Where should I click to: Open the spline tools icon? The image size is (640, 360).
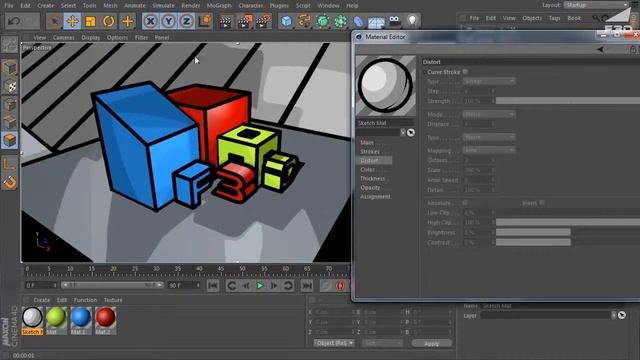[x=304, y=21]
